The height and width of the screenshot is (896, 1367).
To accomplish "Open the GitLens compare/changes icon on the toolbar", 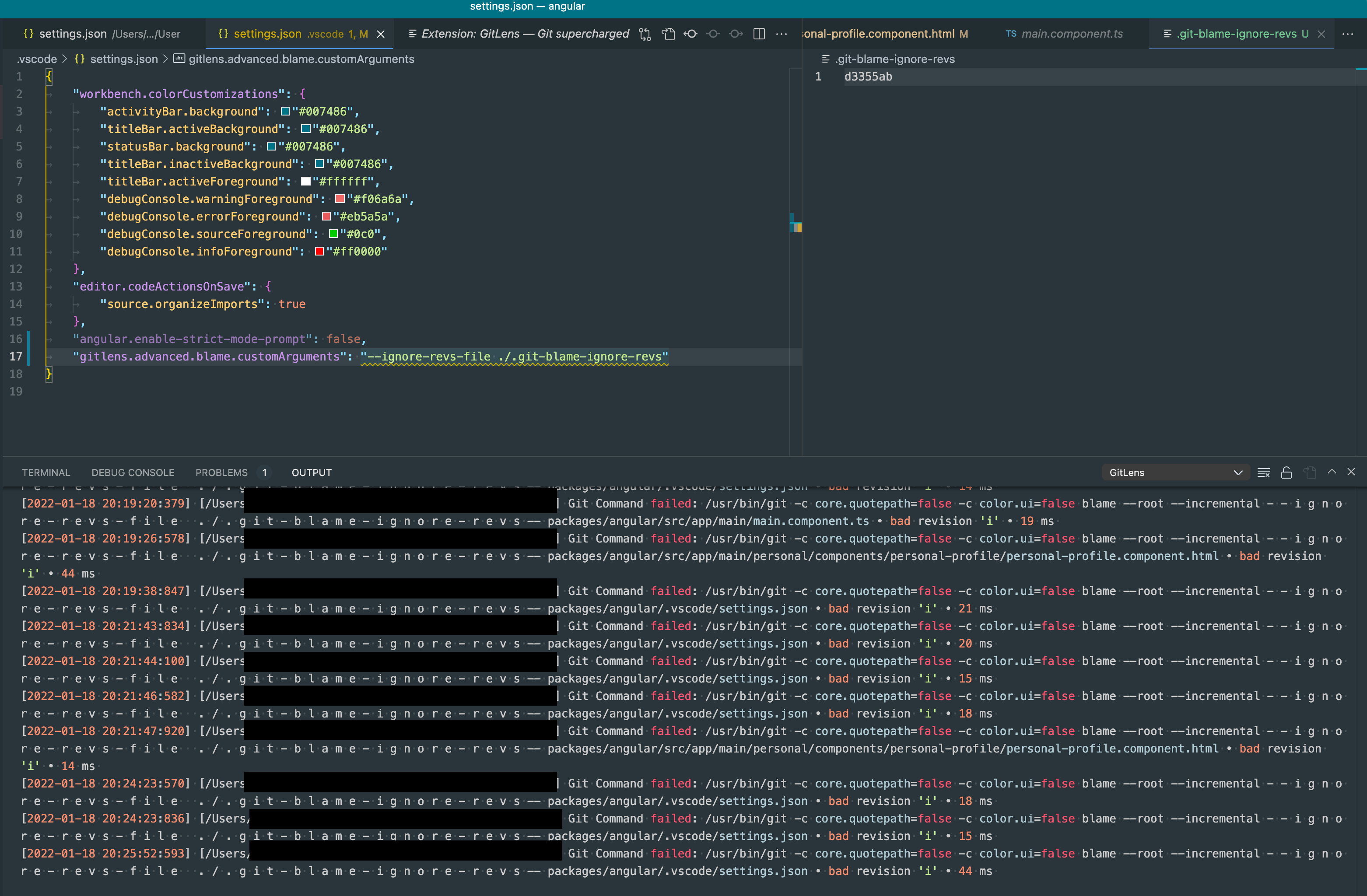I will pyautogui.click(x=645, y=34).
